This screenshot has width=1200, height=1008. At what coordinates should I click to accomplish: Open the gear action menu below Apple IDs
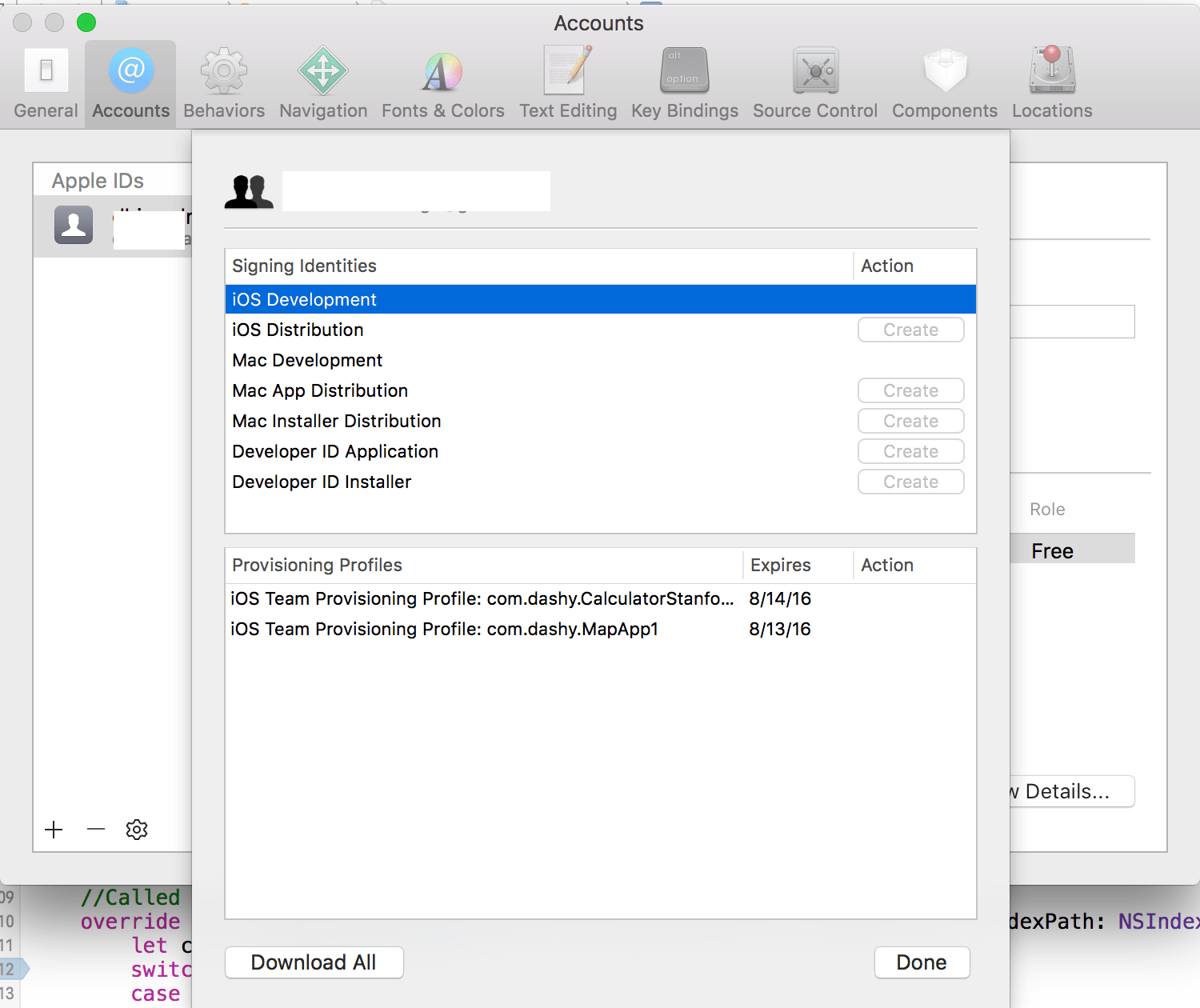pyautogui.click(x=136, y=830)
